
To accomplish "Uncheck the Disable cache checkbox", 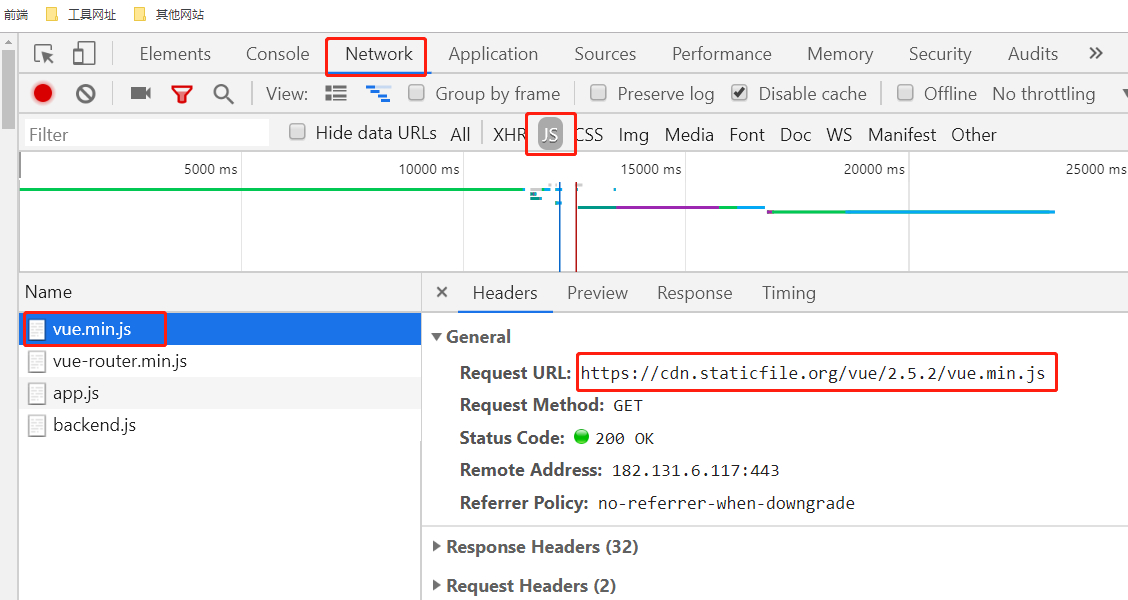I will 739,93.
